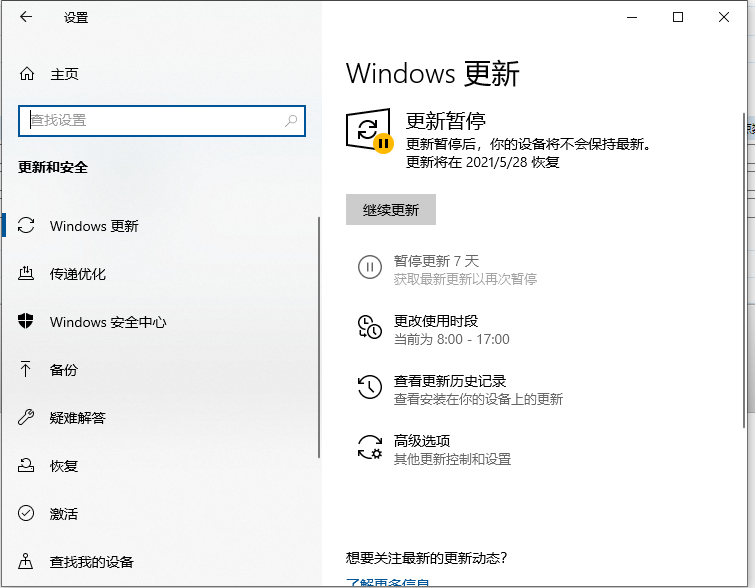Screen dimensions: 755x588
Task: Select 激活 from the sidebar
Action: [64, 514]
